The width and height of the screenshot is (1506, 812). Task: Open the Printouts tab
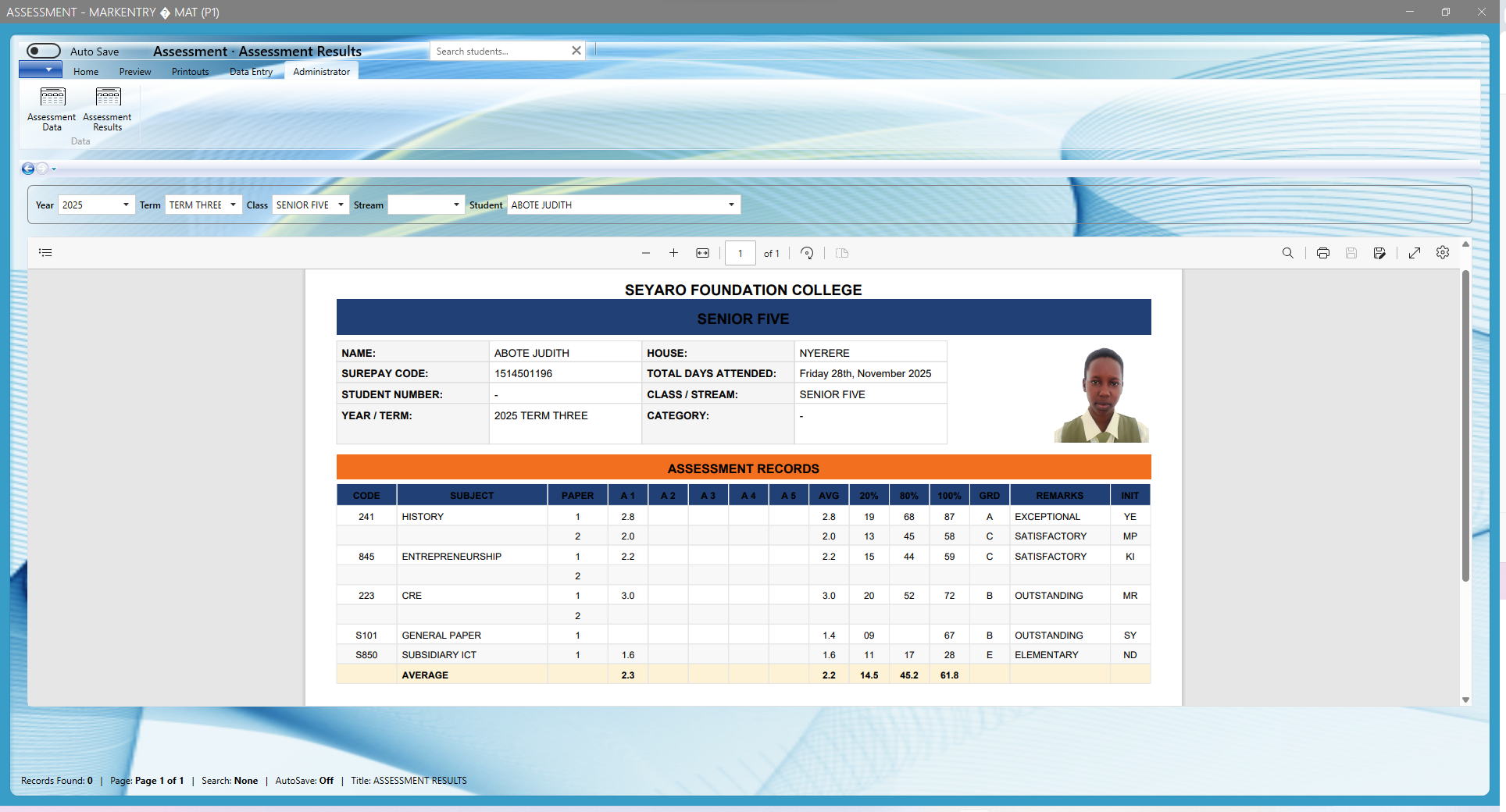pos(190,72)
